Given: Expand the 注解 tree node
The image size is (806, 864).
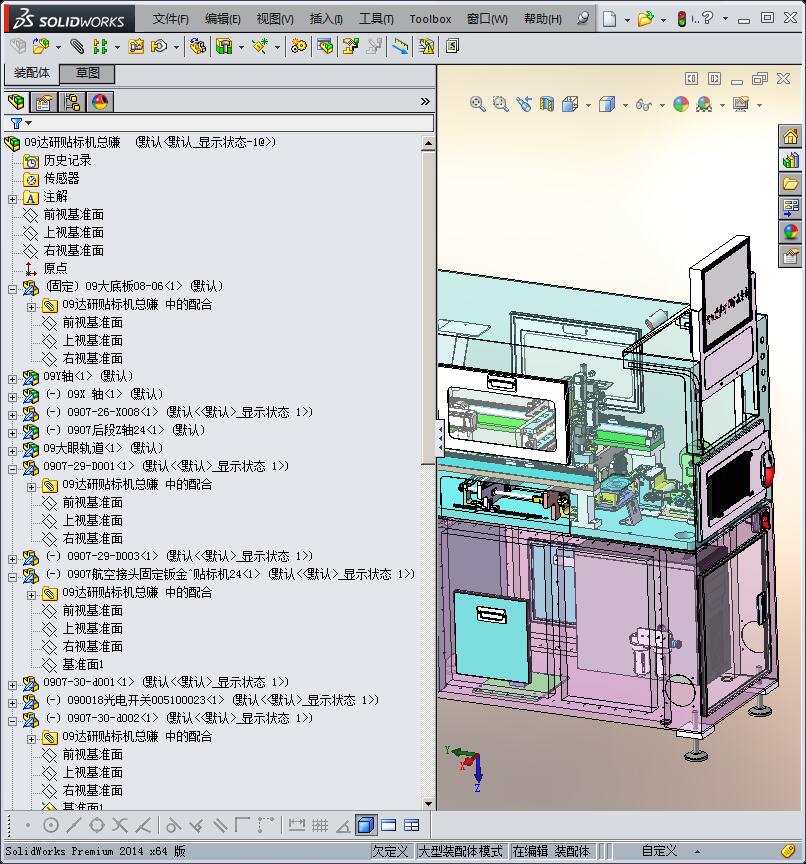Looking at the screenshot, I should click(x=12, y=198).
